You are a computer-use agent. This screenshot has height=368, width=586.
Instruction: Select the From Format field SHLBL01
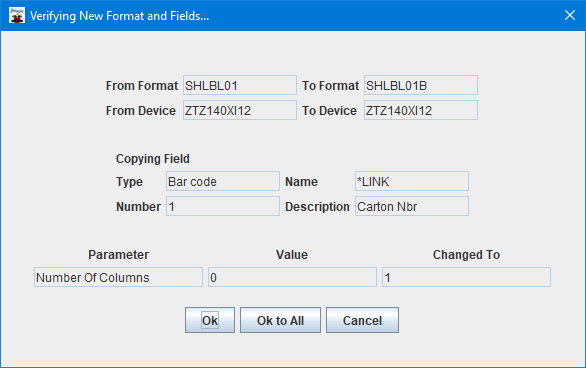[240, 85]
